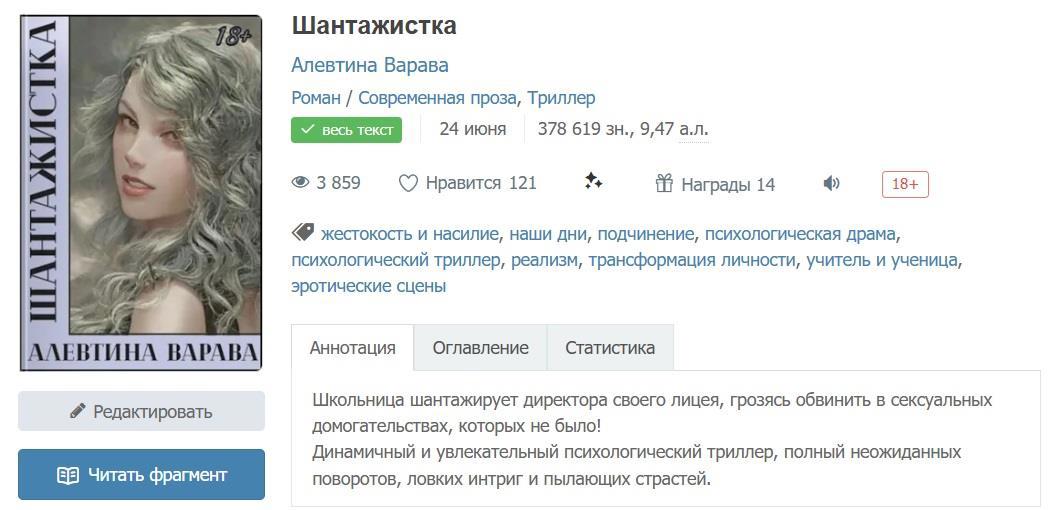Click the tags label icon
Image resolution: width=1053 pixels, height=510 pixels.
click(302, 233)
